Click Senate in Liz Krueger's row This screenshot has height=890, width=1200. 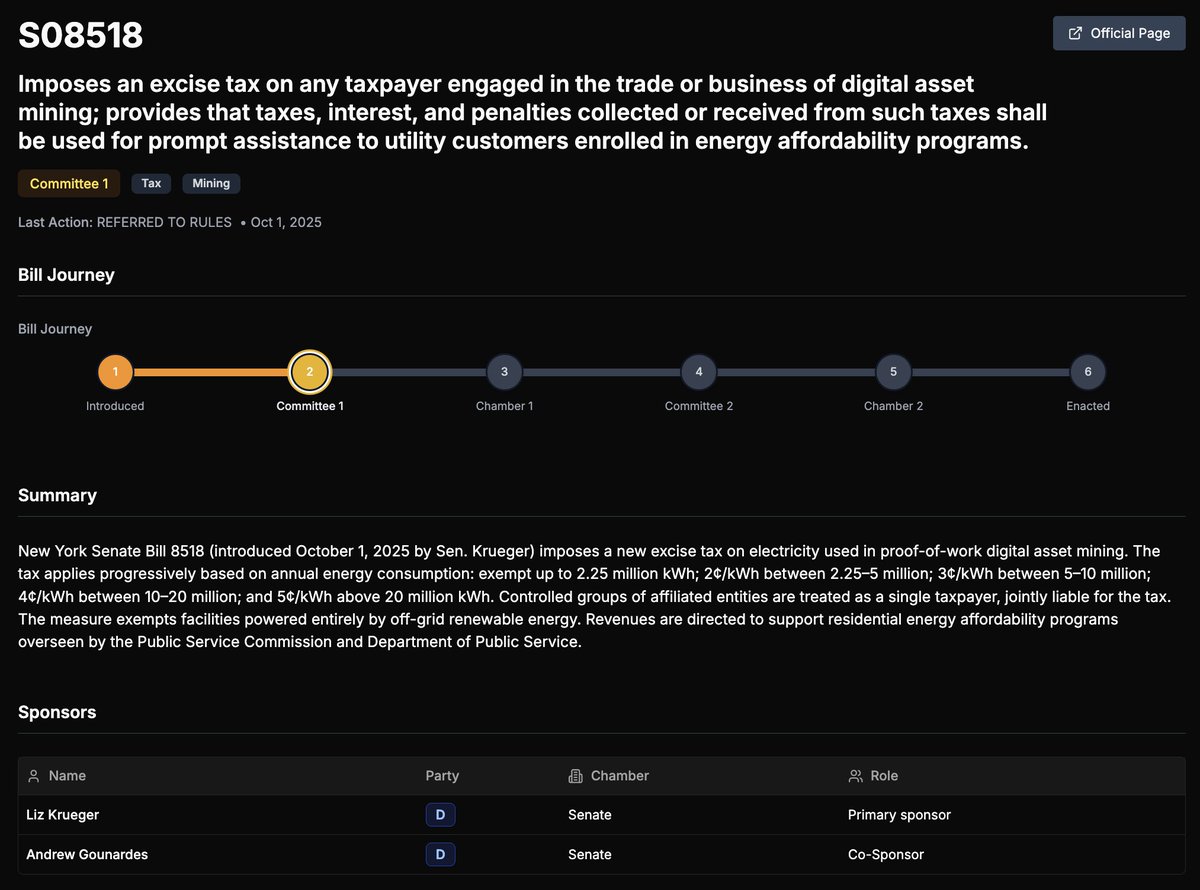[590, 815]
